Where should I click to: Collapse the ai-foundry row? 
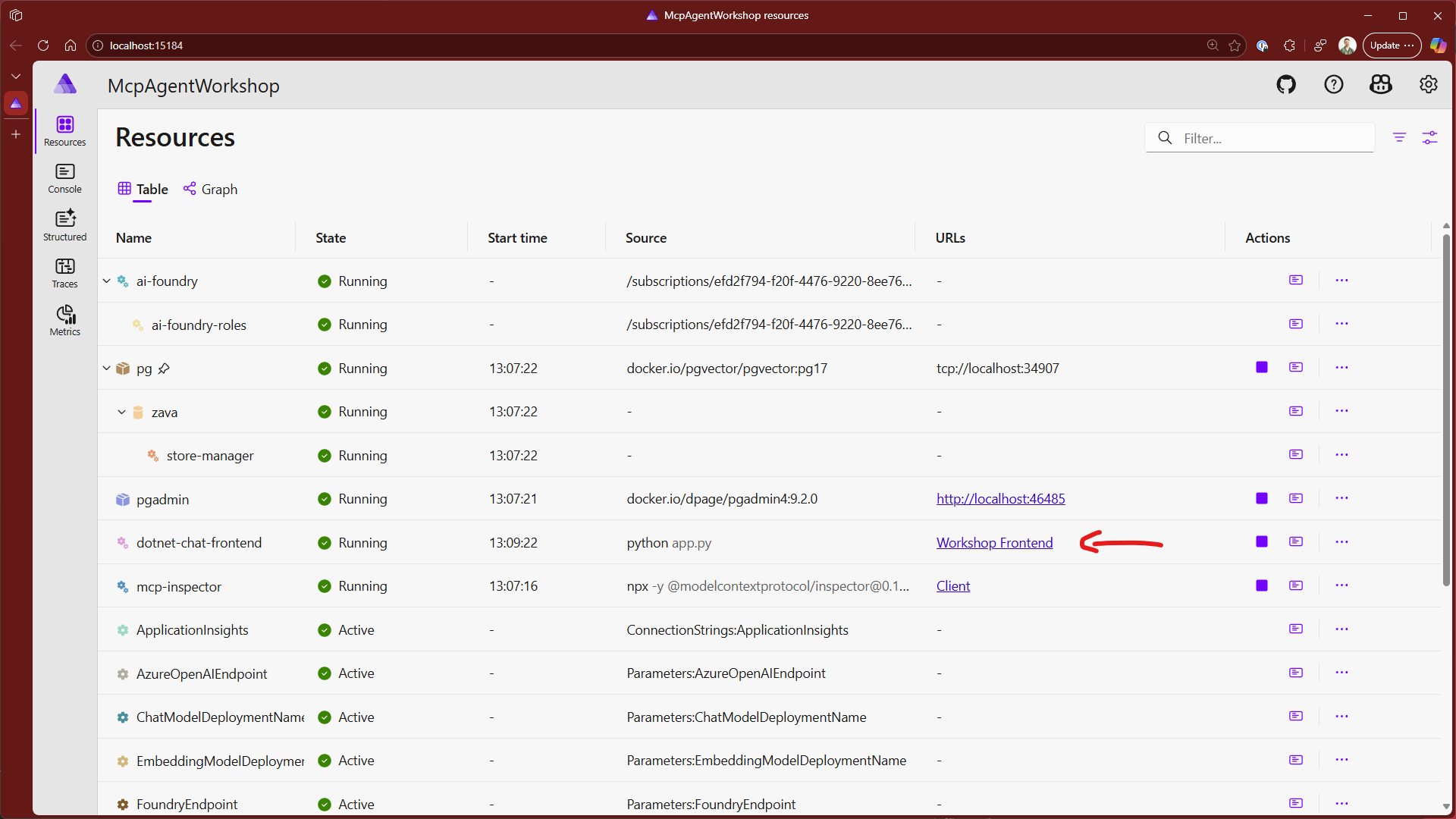tap(107, 281)
